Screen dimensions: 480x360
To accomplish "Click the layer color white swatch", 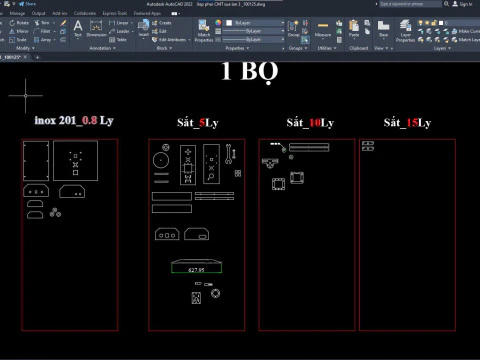I will [x=441, y=23].
